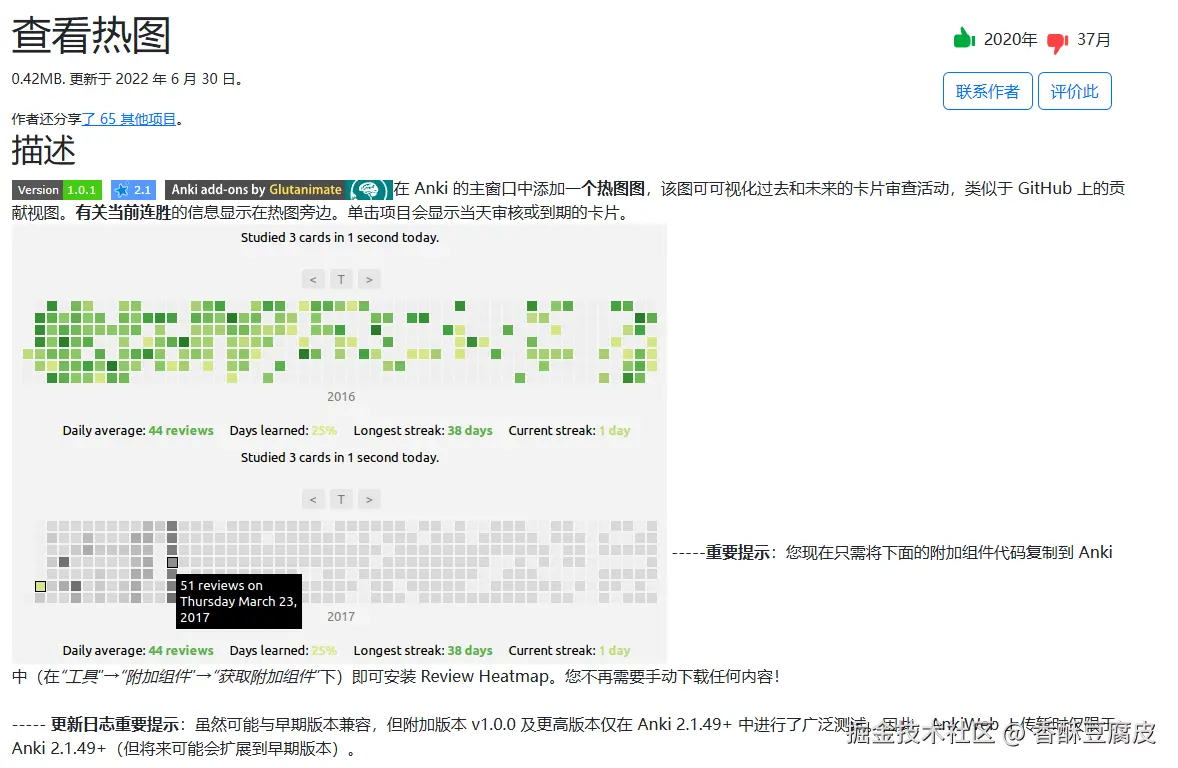Click the 查看热图 page title
The height and width of the screenshot is (768, 1178).
91,35
